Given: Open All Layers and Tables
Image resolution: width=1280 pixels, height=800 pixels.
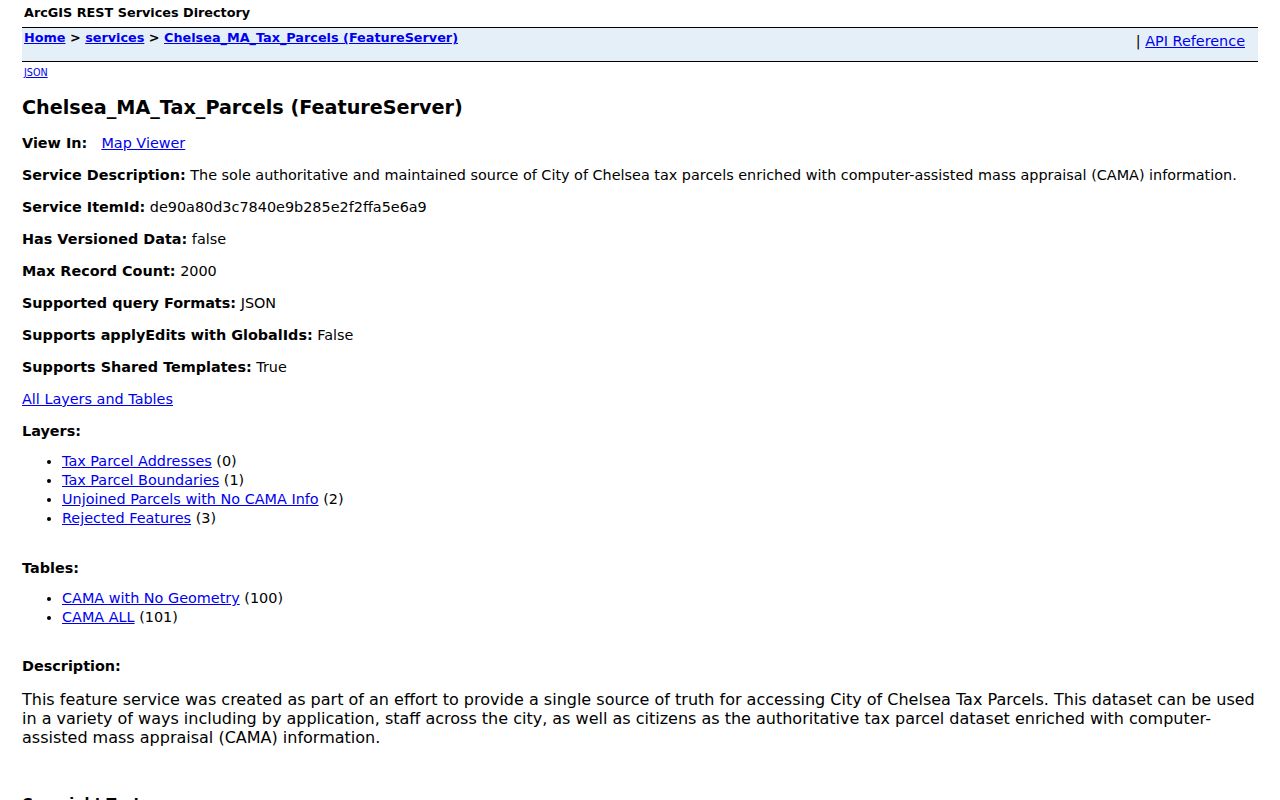Looking at the screenshot, I should coord(97,399).
